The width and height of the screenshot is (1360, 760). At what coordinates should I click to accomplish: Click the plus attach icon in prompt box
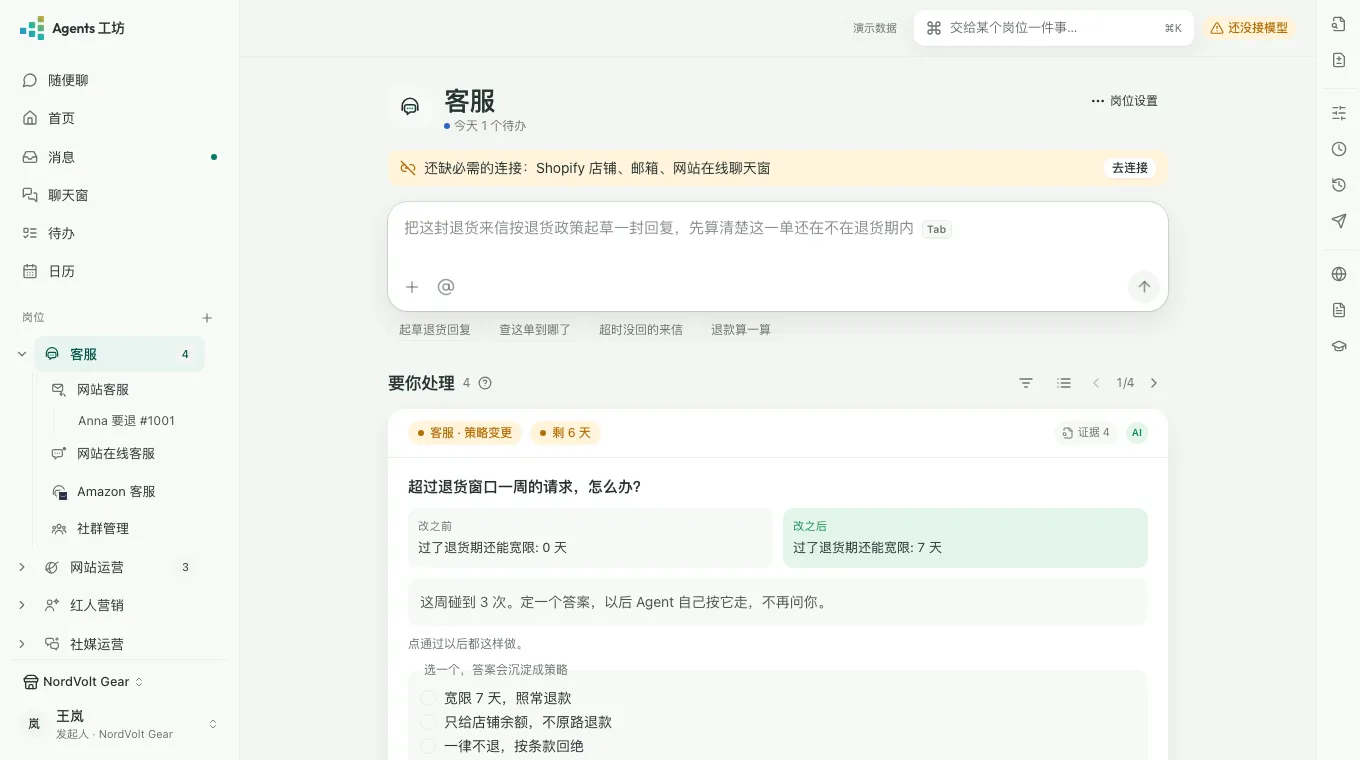[x=412, y=287]
